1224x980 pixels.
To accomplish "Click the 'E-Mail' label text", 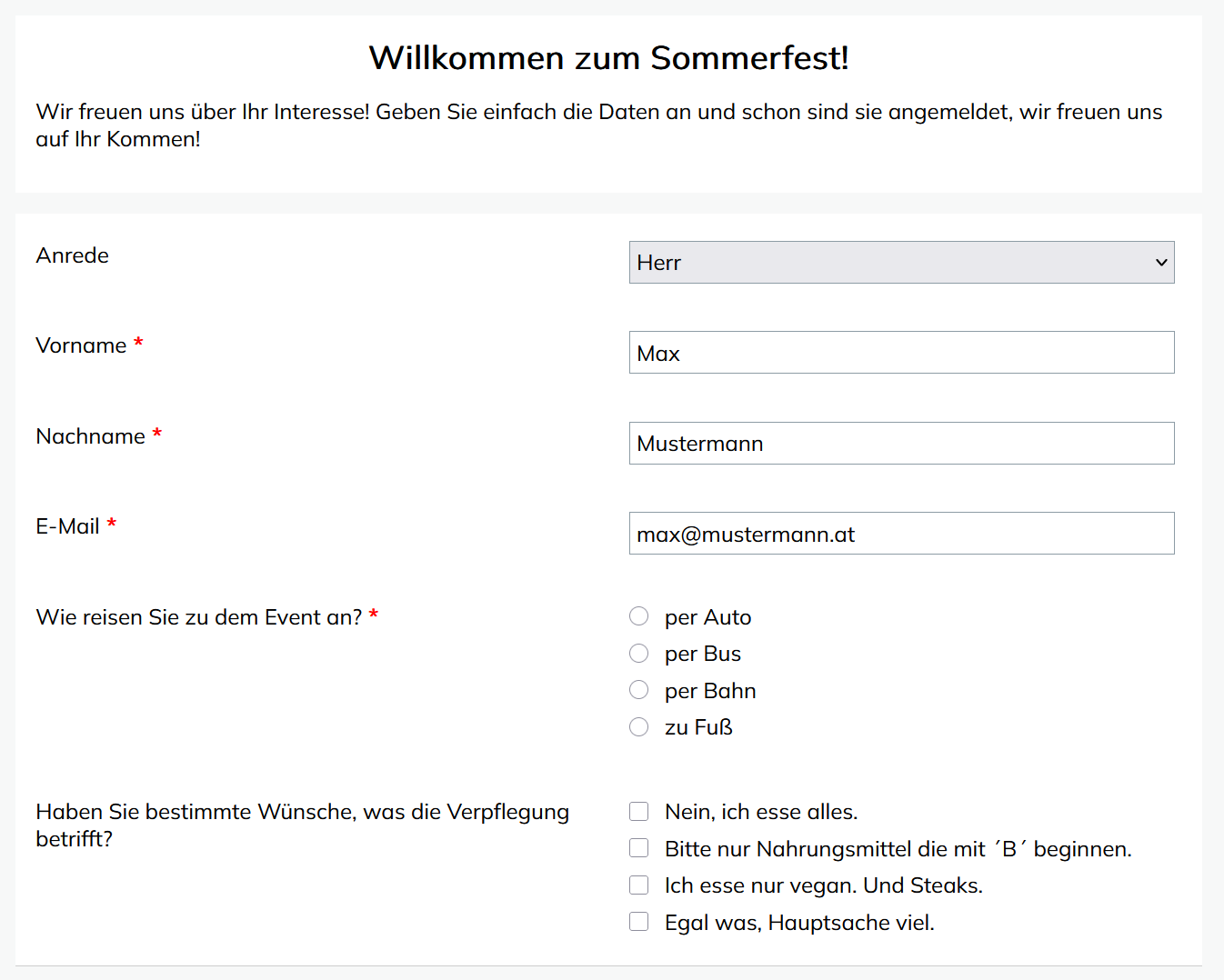I will pyautogui.click(x=67, y=526).
